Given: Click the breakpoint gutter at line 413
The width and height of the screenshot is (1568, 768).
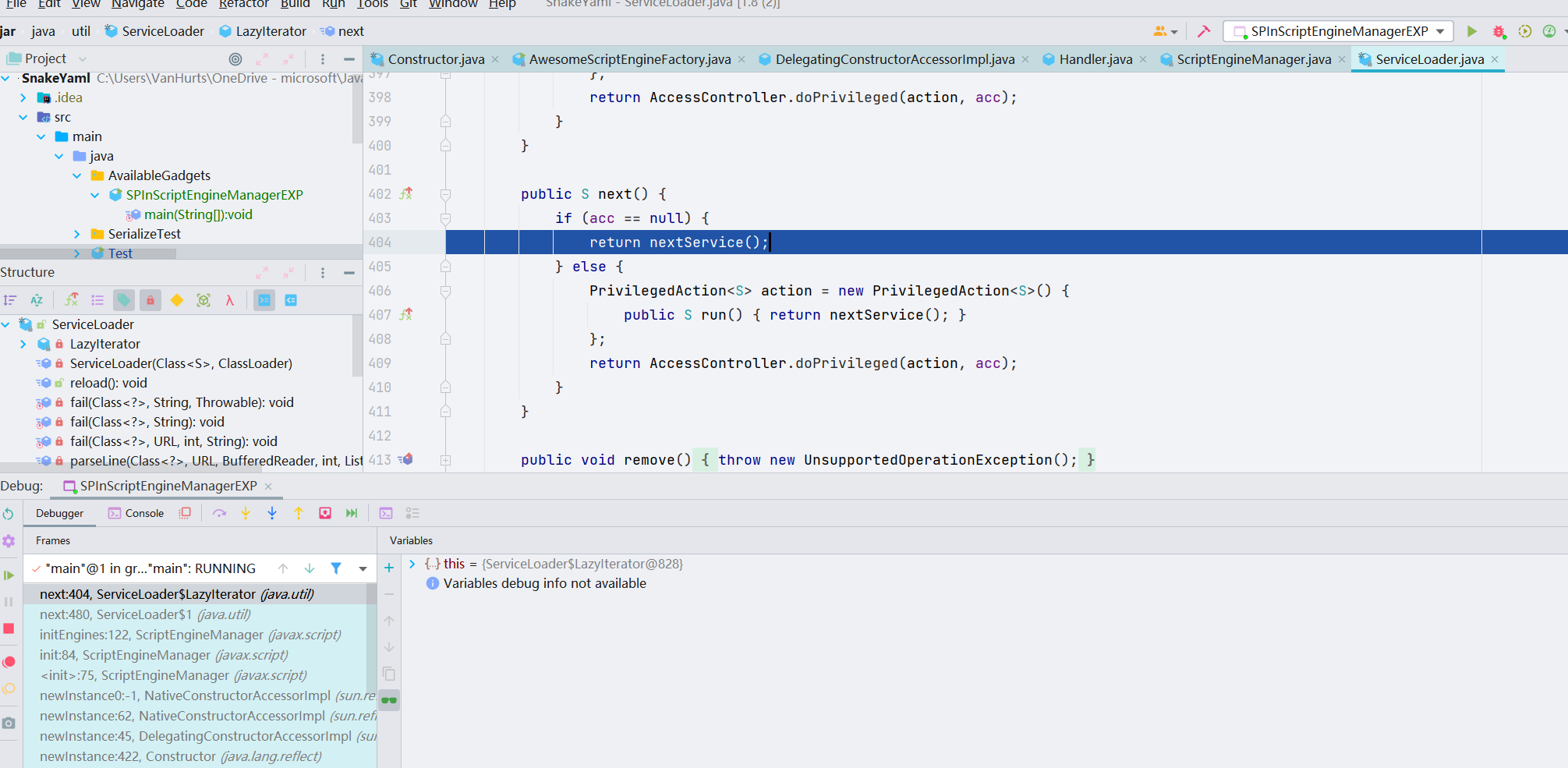Looking at the screenshot, I should coord(406,460).
